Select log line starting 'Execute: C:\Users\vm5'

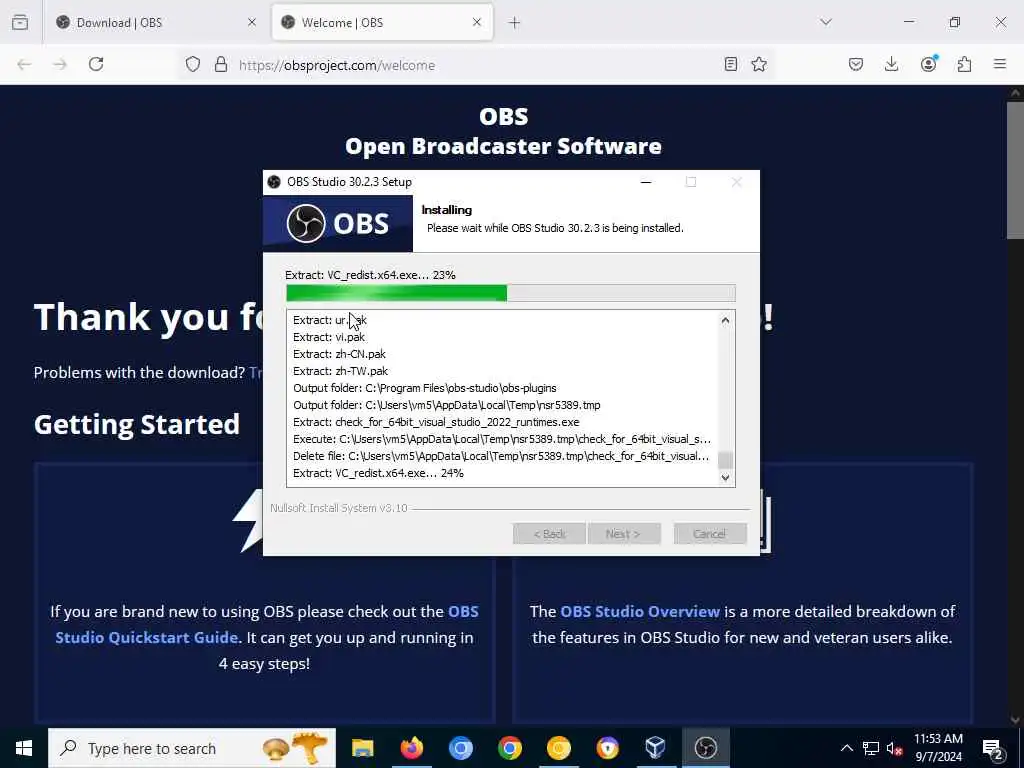coord(502,439)
